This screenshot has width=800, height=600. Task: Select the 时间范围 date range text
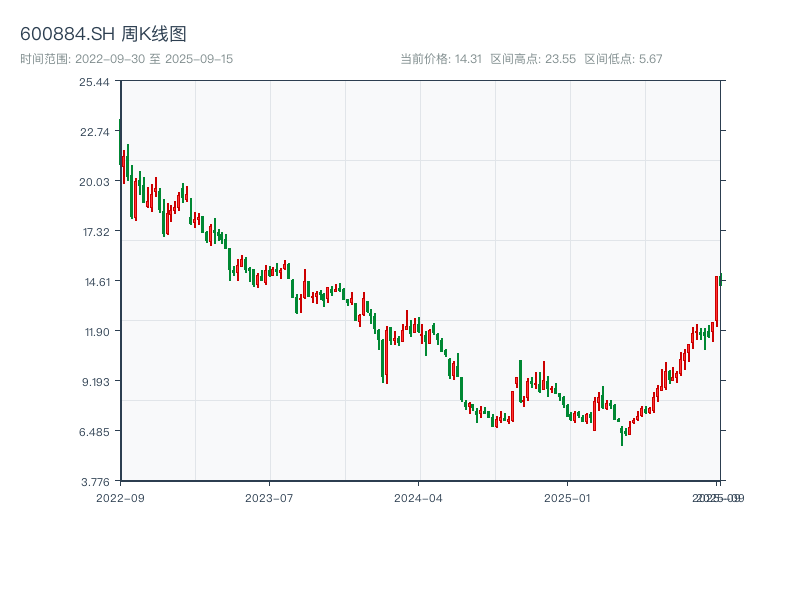(x=127, y=59)
